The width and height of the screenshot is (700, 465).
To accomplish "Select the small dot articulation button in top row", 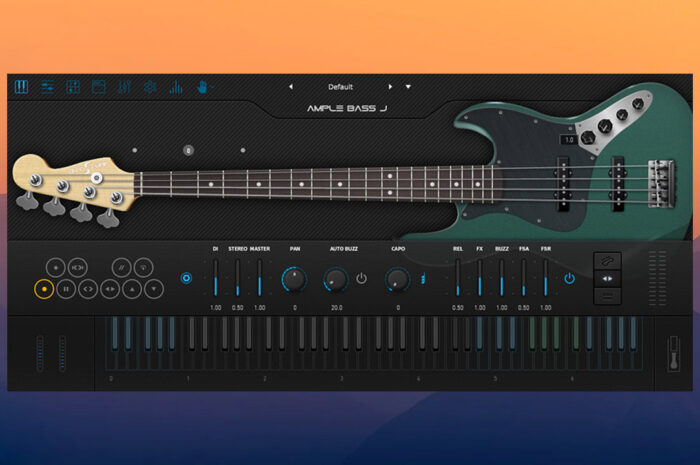I will click(55, 267).
